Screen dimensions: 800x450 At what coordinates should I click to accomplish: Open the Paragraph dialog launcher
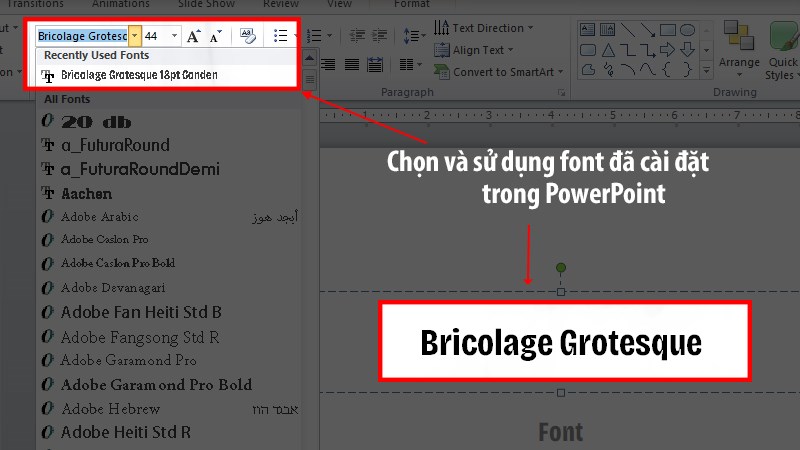pos(561,92)
